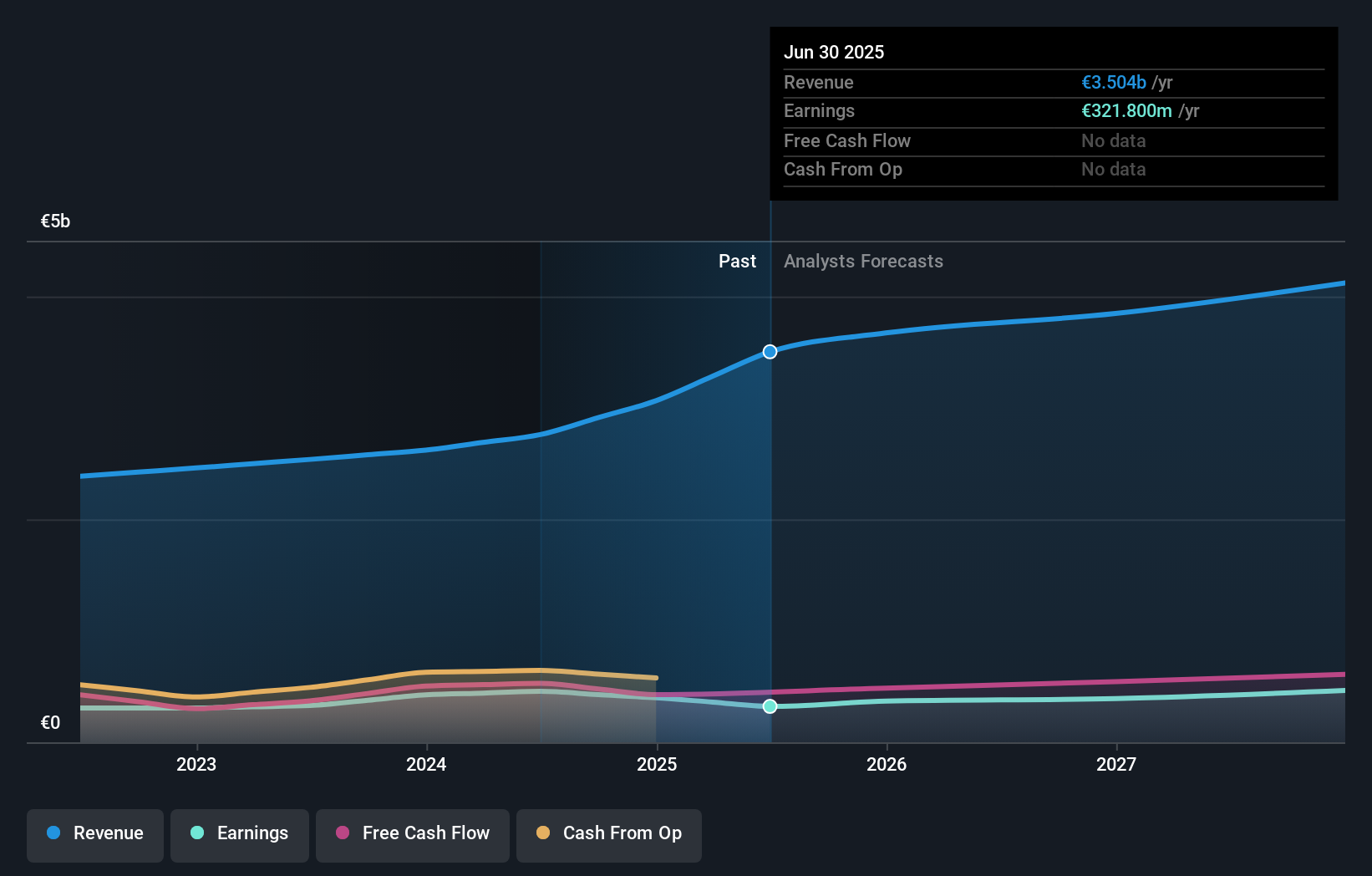Screen dimensions: 1372x876
Task: Open the Jun 30 2025 tooltip header
Action: point(834,52)
